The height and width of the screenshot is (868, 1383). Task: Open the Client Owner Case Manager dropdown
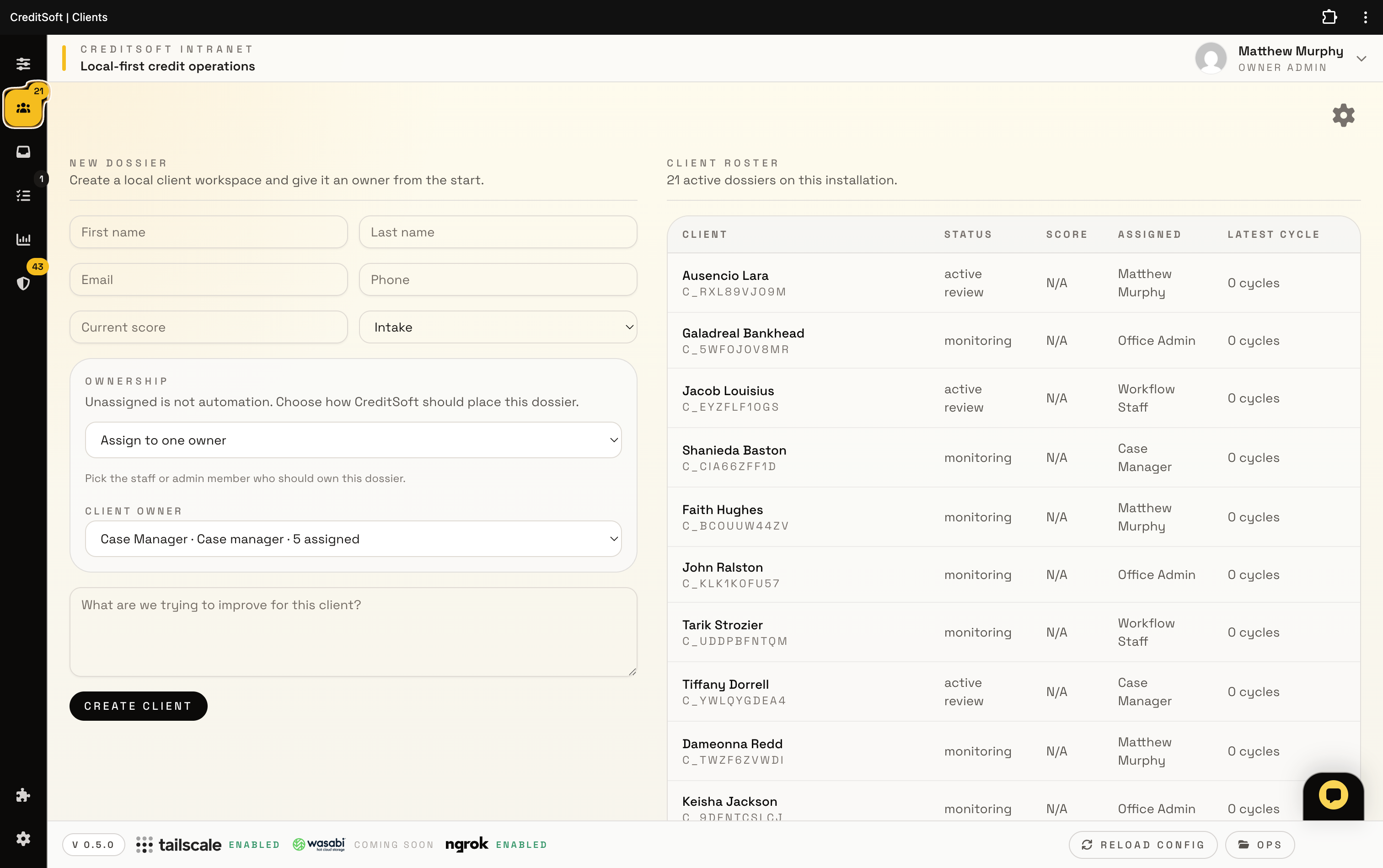(x=353, y=539)
